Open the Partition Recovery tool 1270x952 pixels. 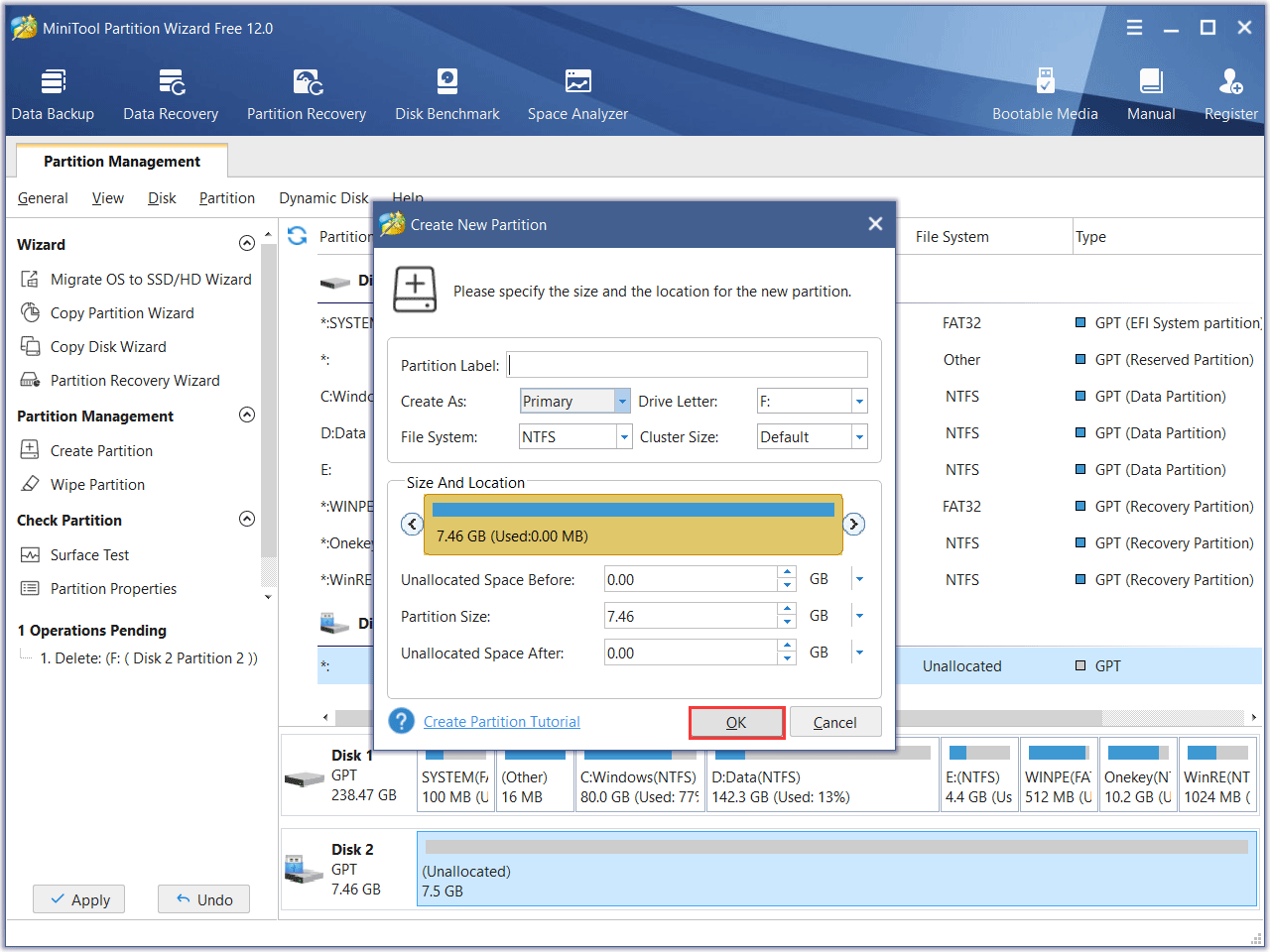click(307, 94)
